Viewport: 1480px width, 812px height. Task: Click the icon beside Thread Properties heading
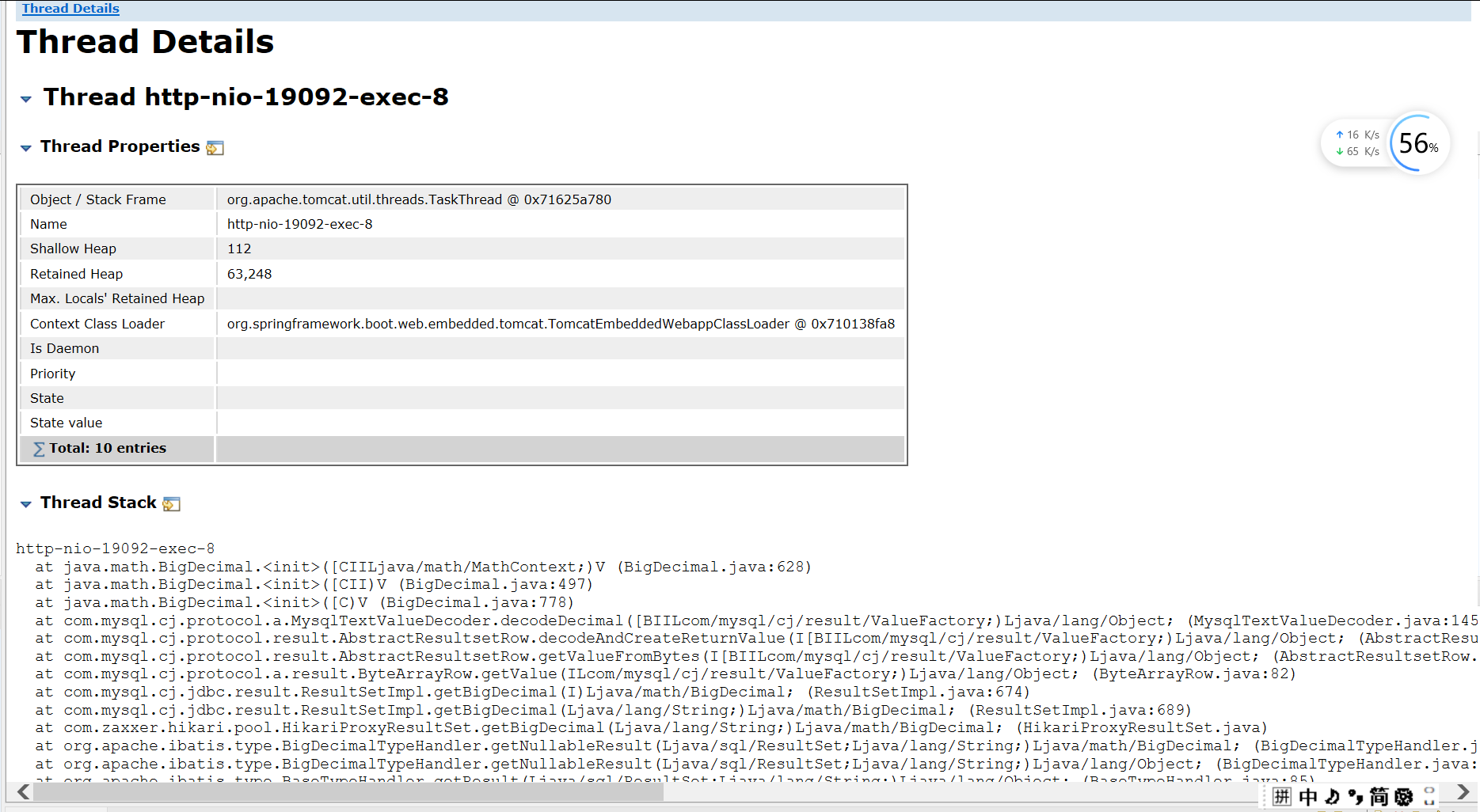coord(215,148)
